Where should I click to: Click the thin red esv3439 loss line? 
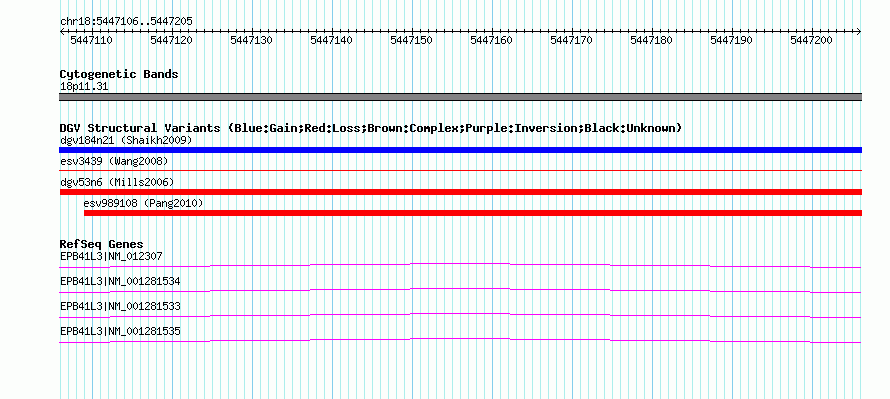pyautogui.click(x=460, y=170)
